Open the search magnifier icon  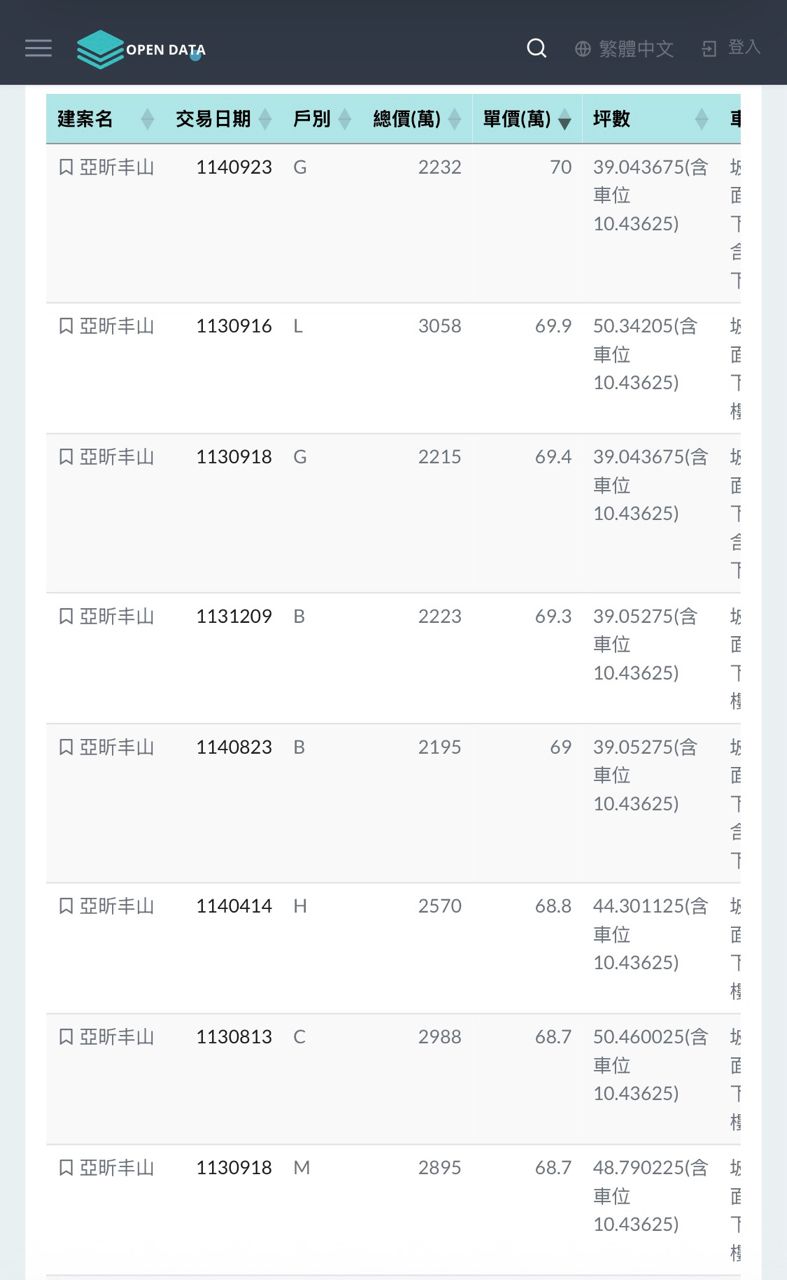point(537,48)
